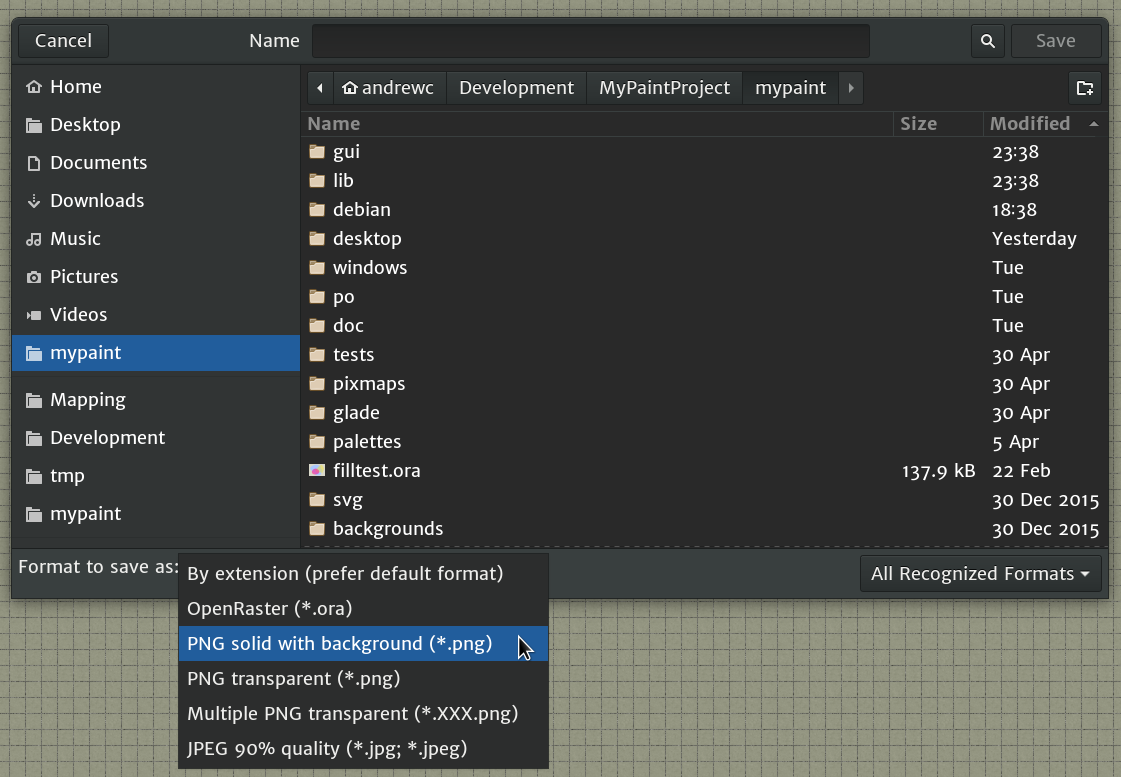Click the Save button
This screenshot has width=1121, height=777.
click(1056, 41)
